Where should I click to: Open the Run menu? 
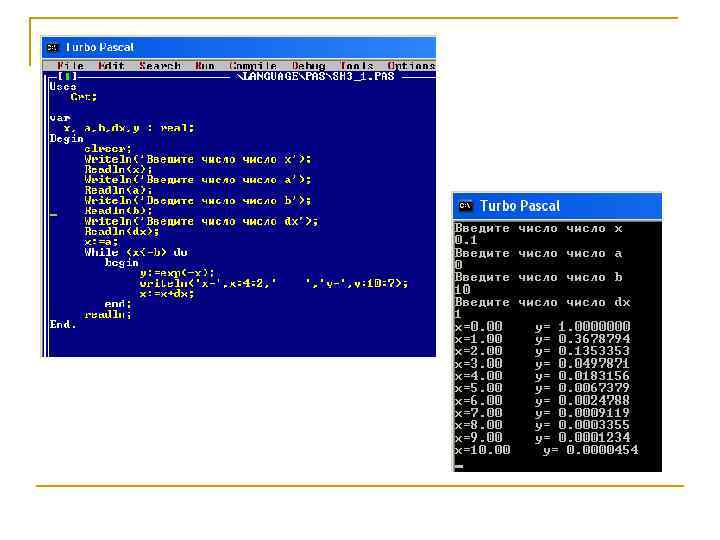tap(205, 66)
